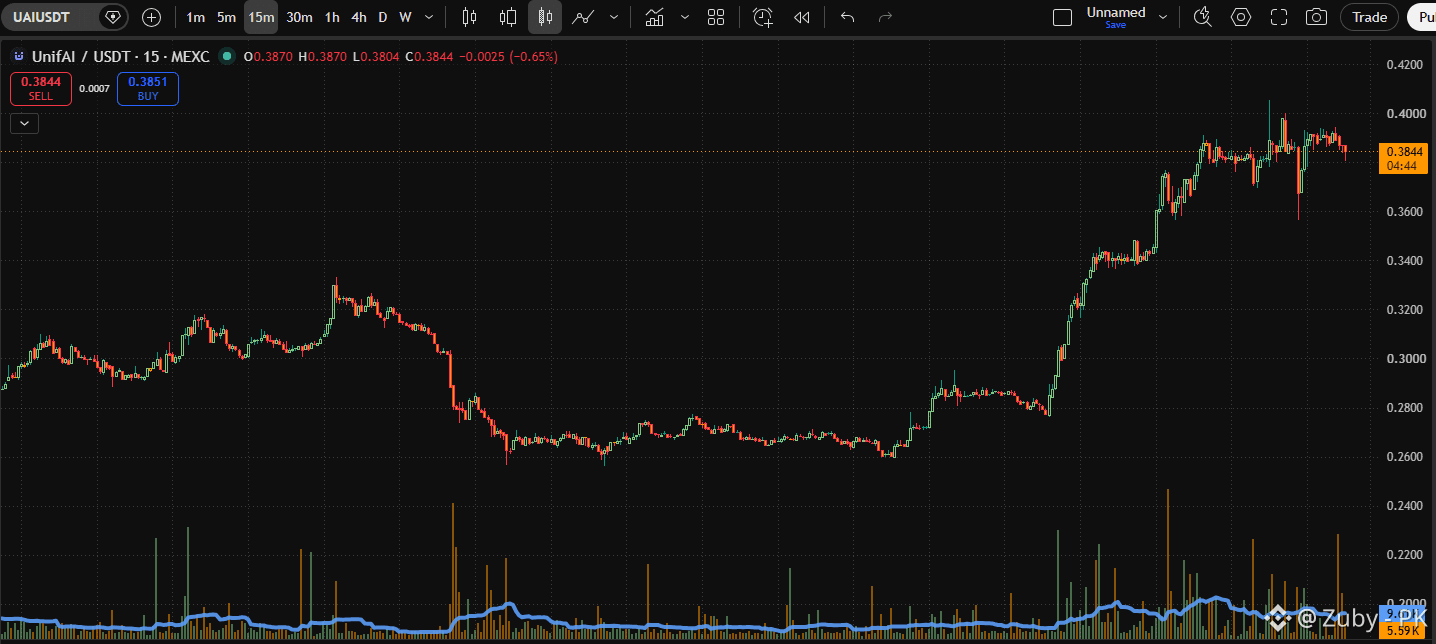Select the 15m timeframe
Image resolution: width=1436 pixels, height=644 pixels.
pos(261,17)
